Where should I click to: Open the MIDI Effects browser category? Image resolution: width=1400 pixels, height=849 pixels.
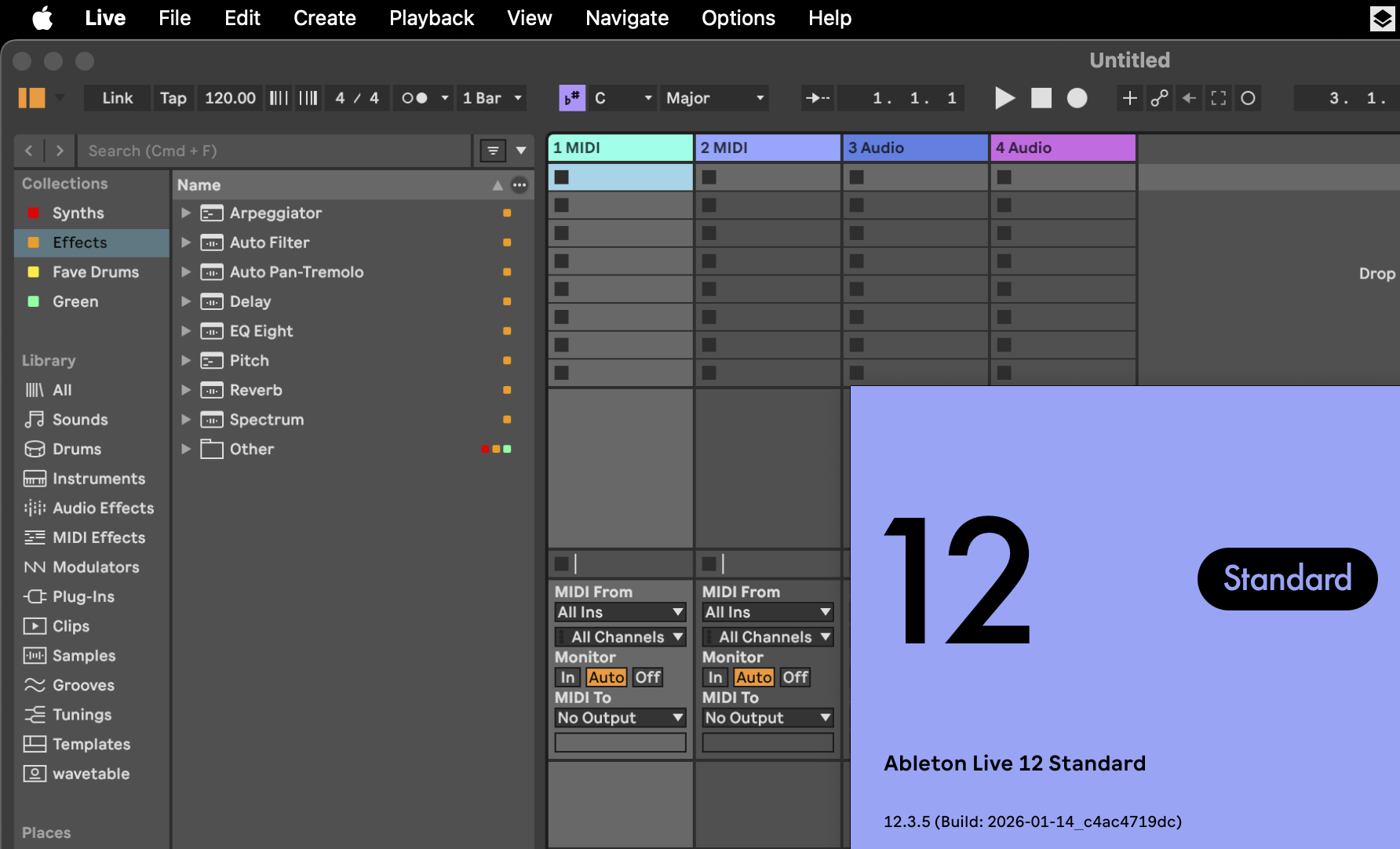(97, 537)
